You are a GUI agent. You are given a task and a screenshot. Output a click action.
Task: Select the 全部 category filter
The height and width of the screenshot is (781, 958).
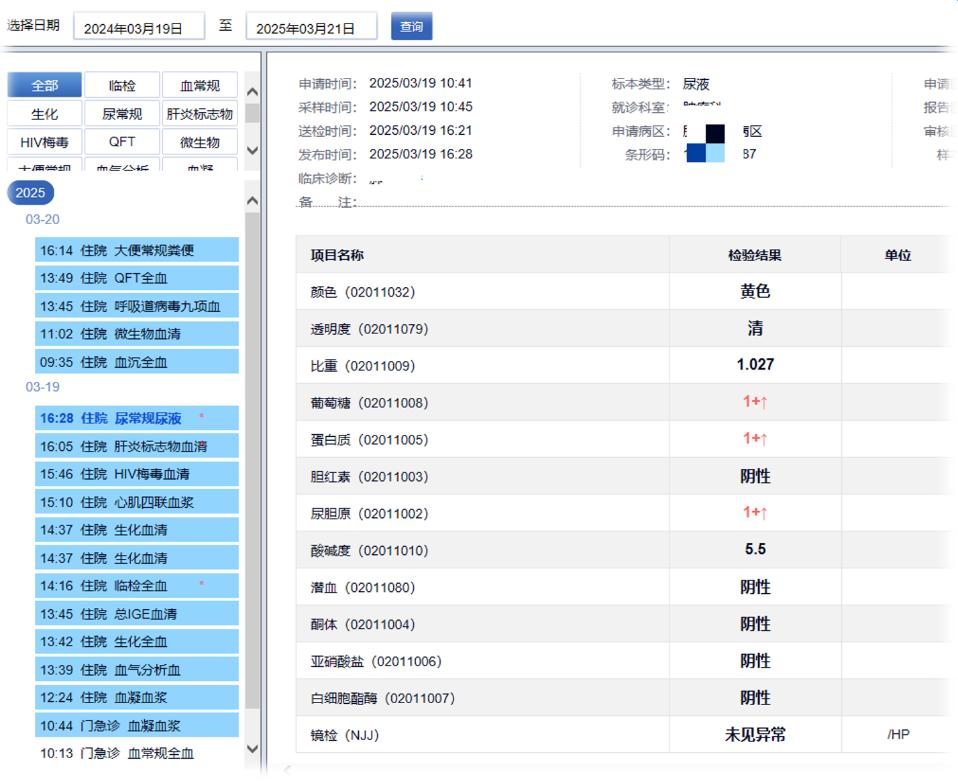click(44, 86)
